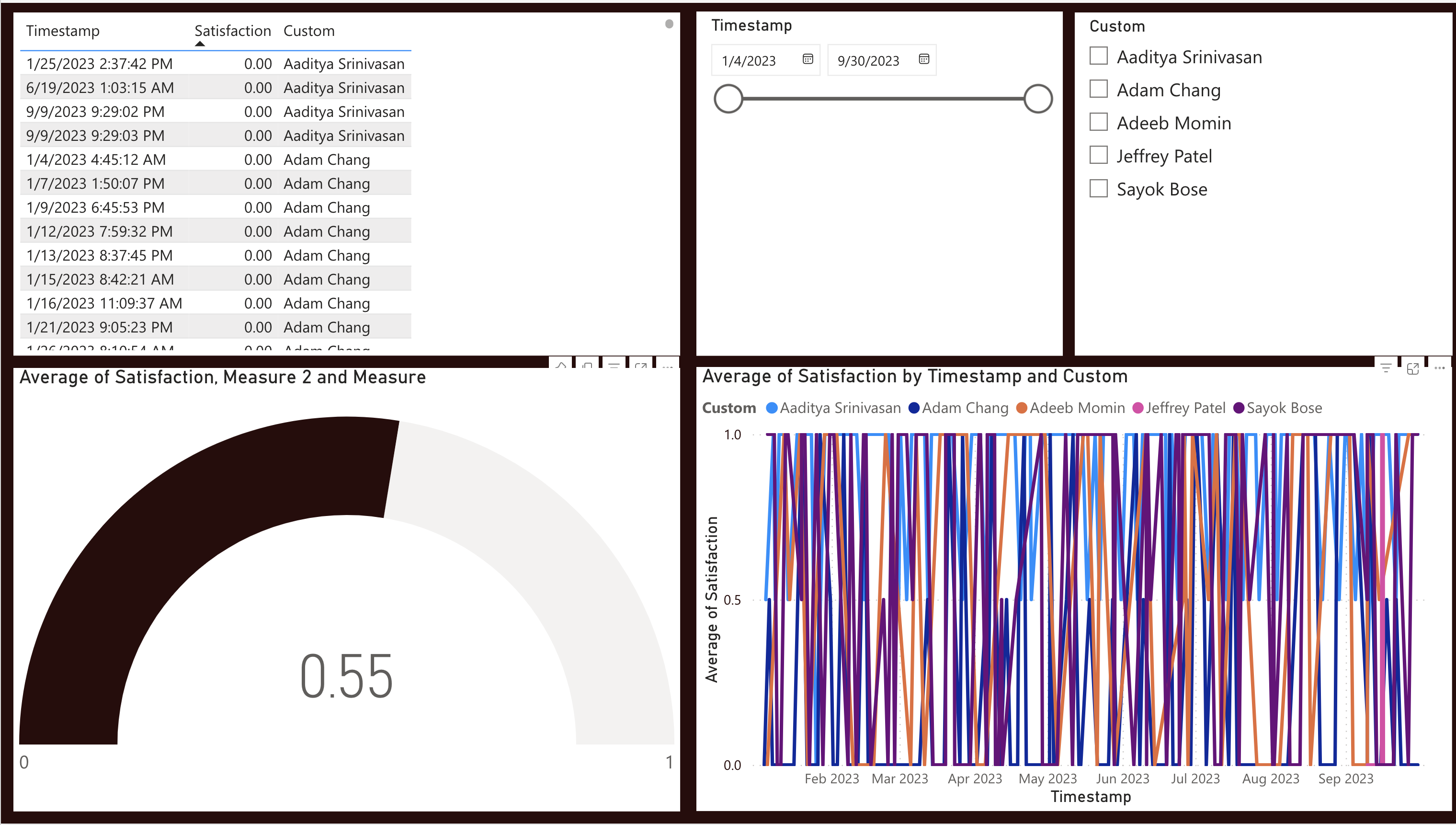Click the left handle of Timestamp slider

728,99
